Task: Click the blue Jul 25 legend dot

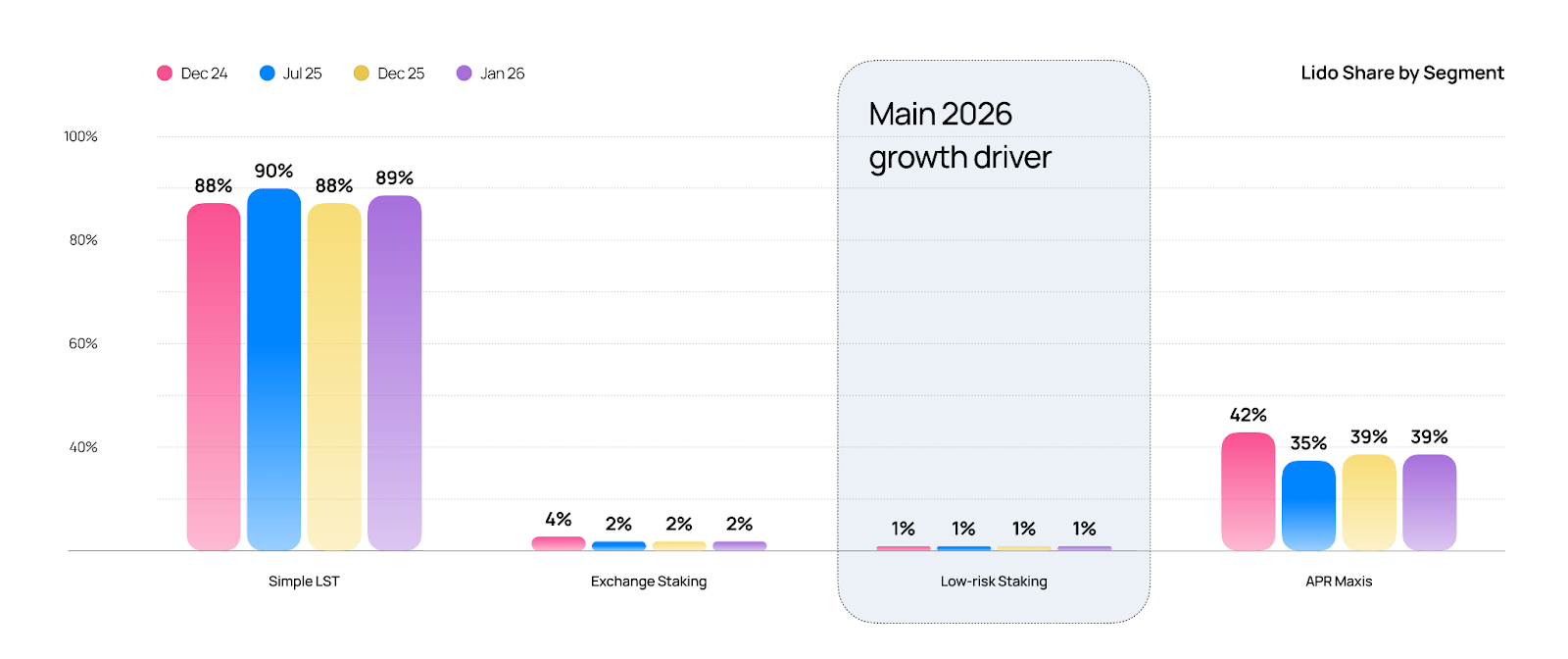Action: [x=267, y=74]
